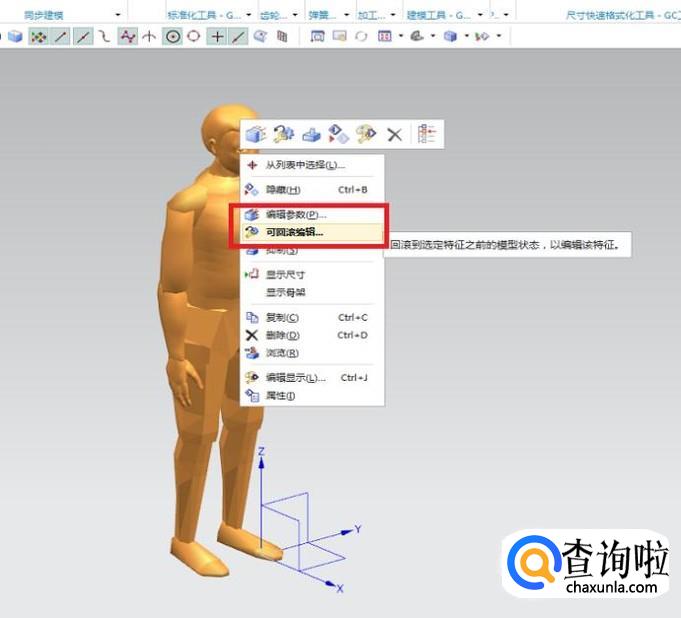The image size is (681, 618).
Task: Expand the 标准化工具 toolbar dropdown
Action: coord(249,15)
